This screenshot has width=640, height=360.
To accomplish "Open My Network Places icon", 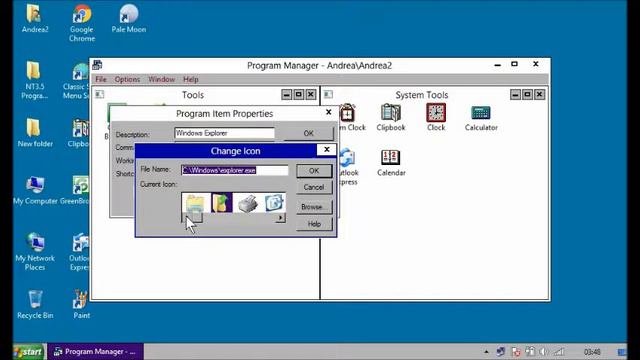I will (x=35, y=252).
